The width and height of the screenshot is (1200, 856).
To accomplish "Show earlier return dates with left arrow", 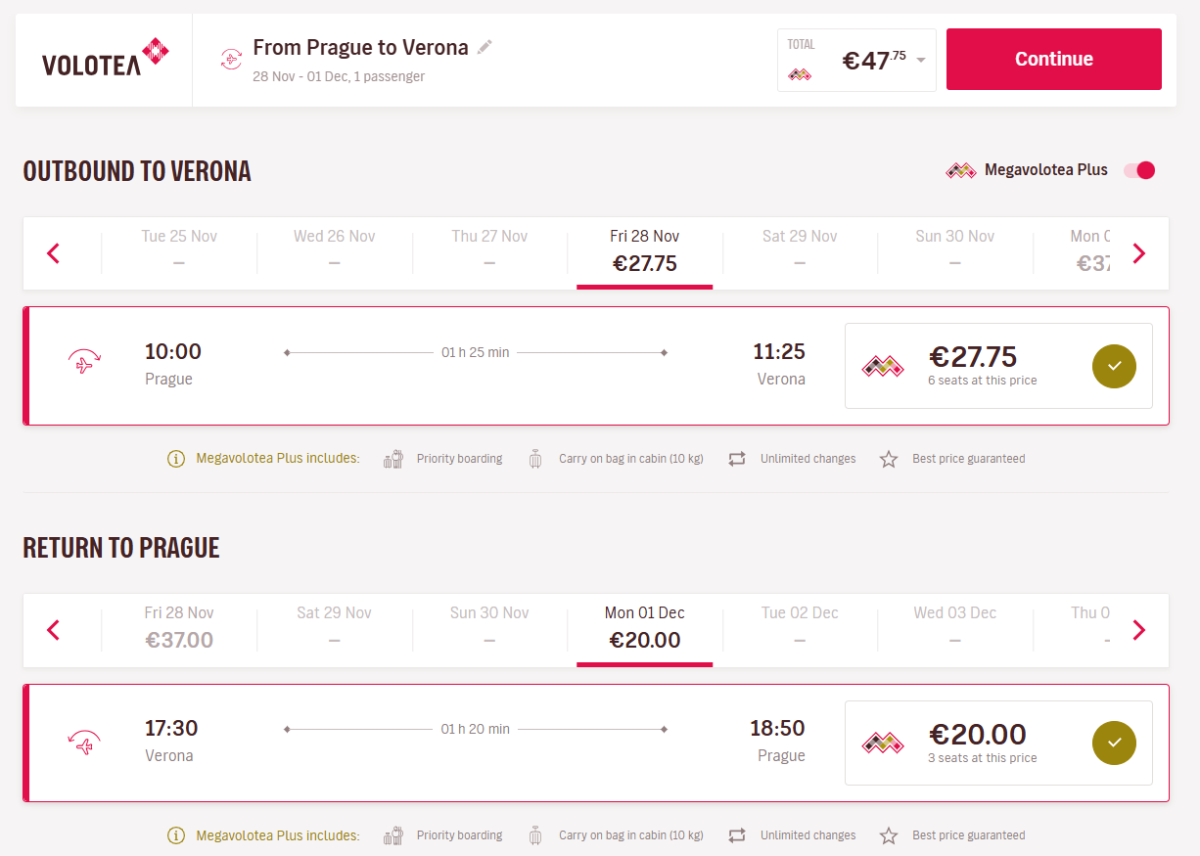I will (54, 630).
